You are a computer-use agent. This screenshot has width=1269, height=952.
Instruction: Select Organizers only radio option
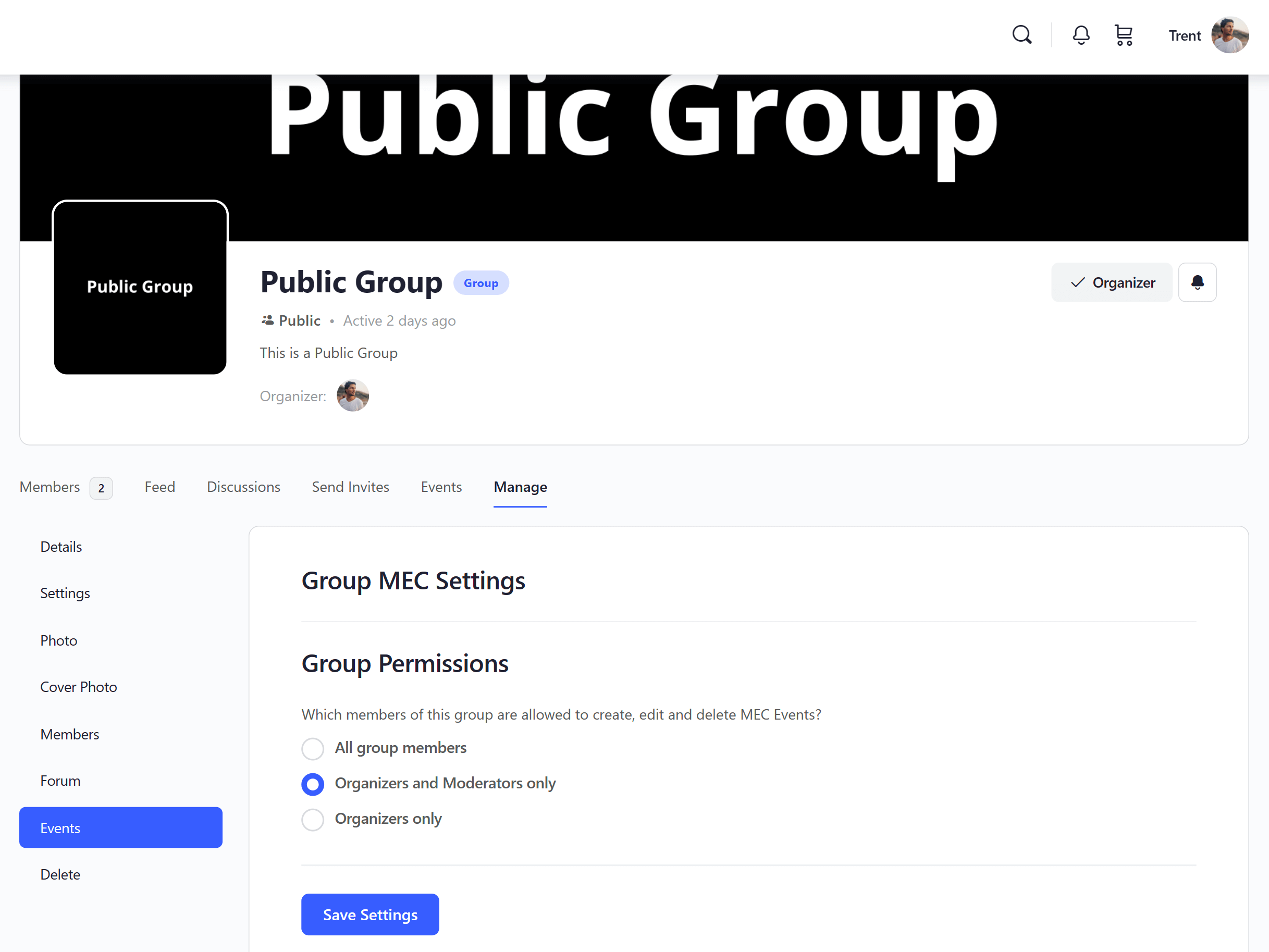click(313, 820)
